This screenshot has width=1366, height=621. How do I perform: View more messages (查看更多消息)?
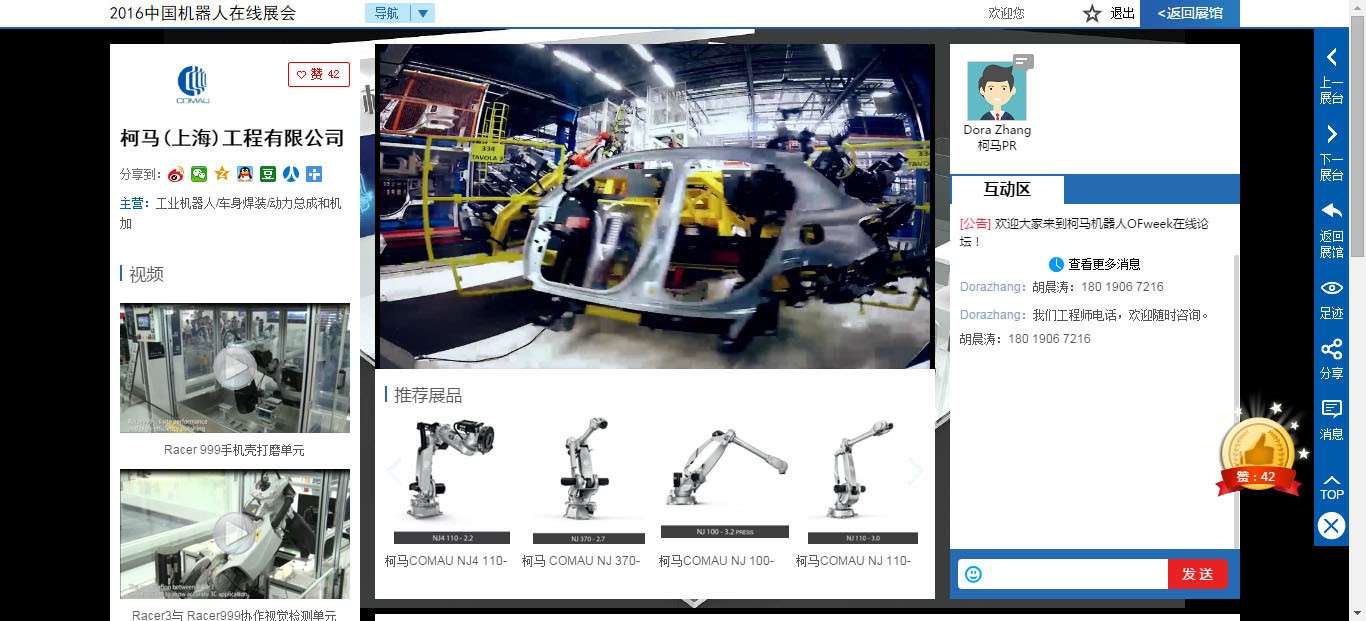click(x=1094, y=265)
